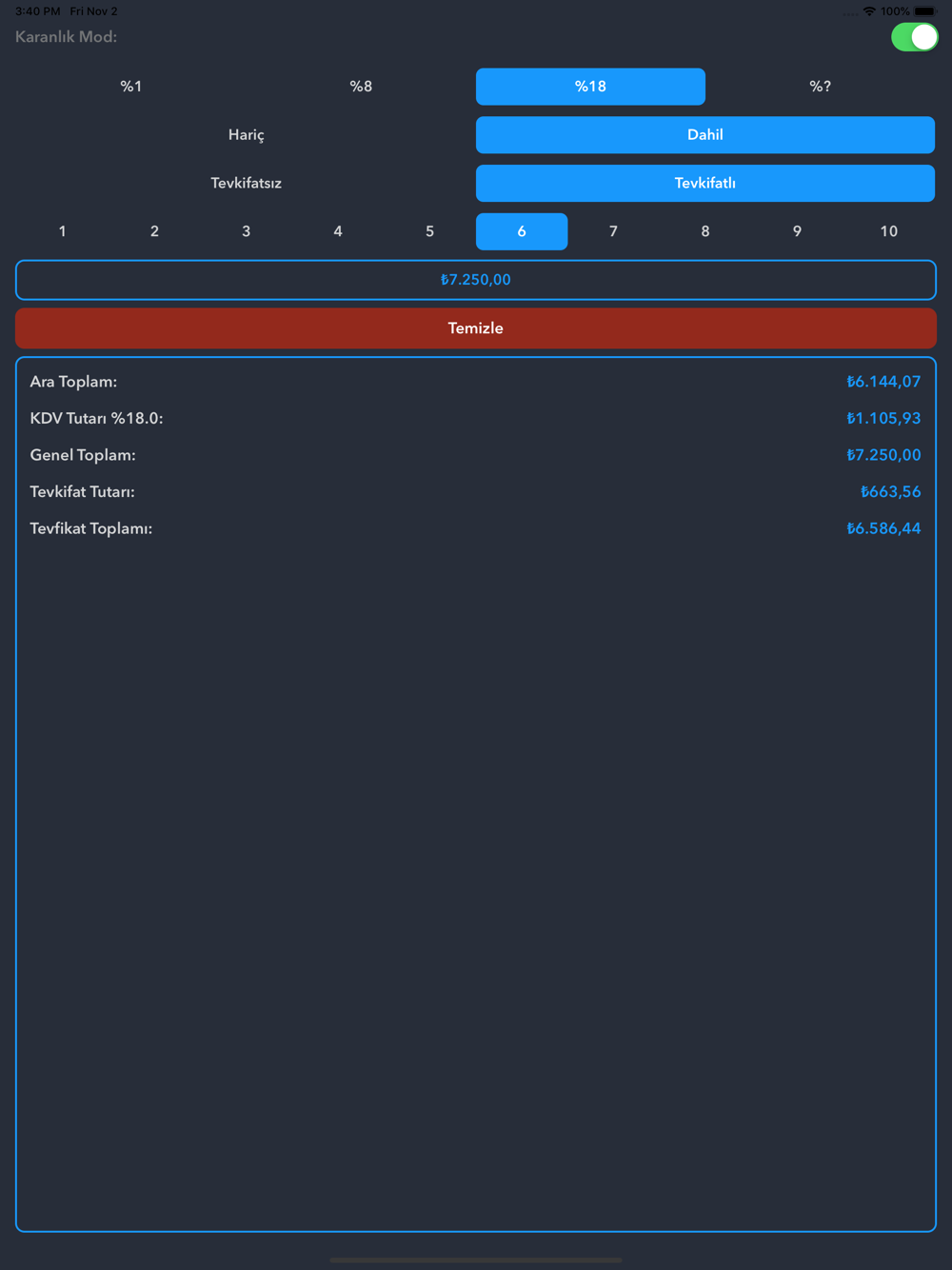Set tevkifat ratio to 4
The width and height of the screenshot is (952, 1270).
tap(338, 231)
